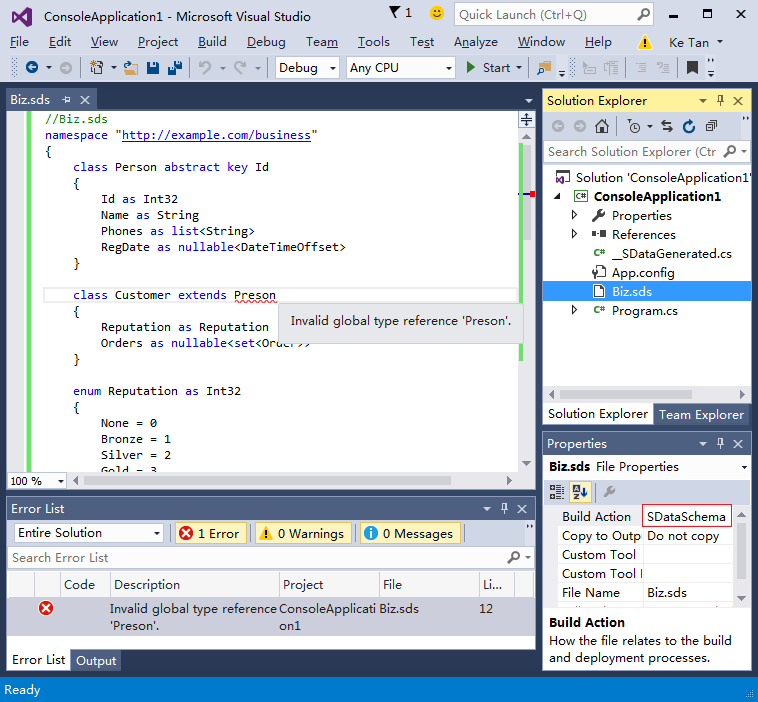Select the Invalid global type reference error row

click(x=271, y=617)
